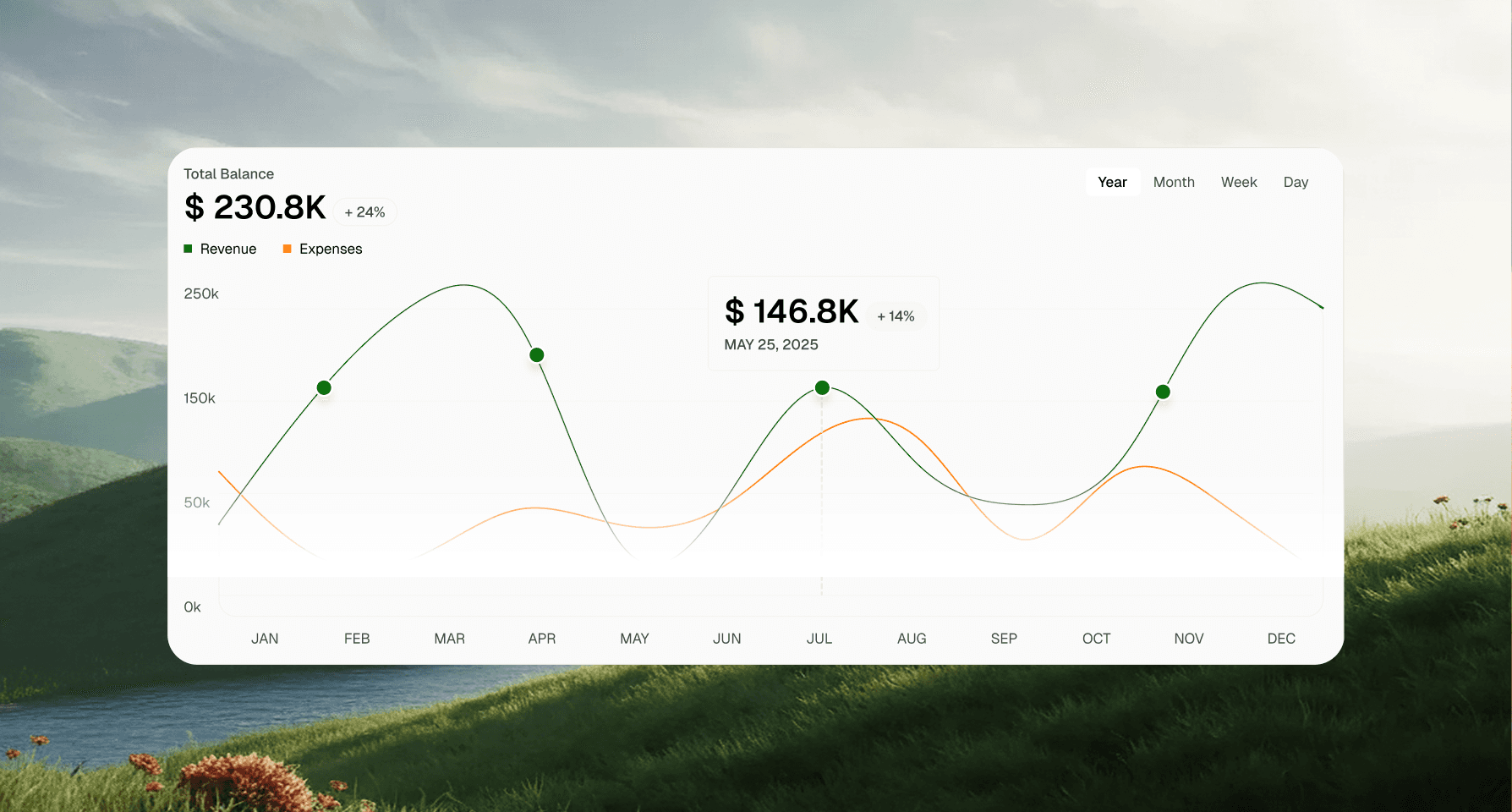
Task: Click the MAY 25, 2025 date text
Action: coord(771,344)
